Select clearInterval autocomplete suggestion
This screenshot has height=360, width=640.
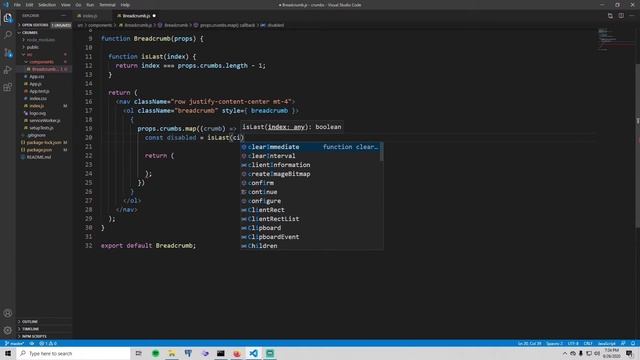click(x=310, y=156)
